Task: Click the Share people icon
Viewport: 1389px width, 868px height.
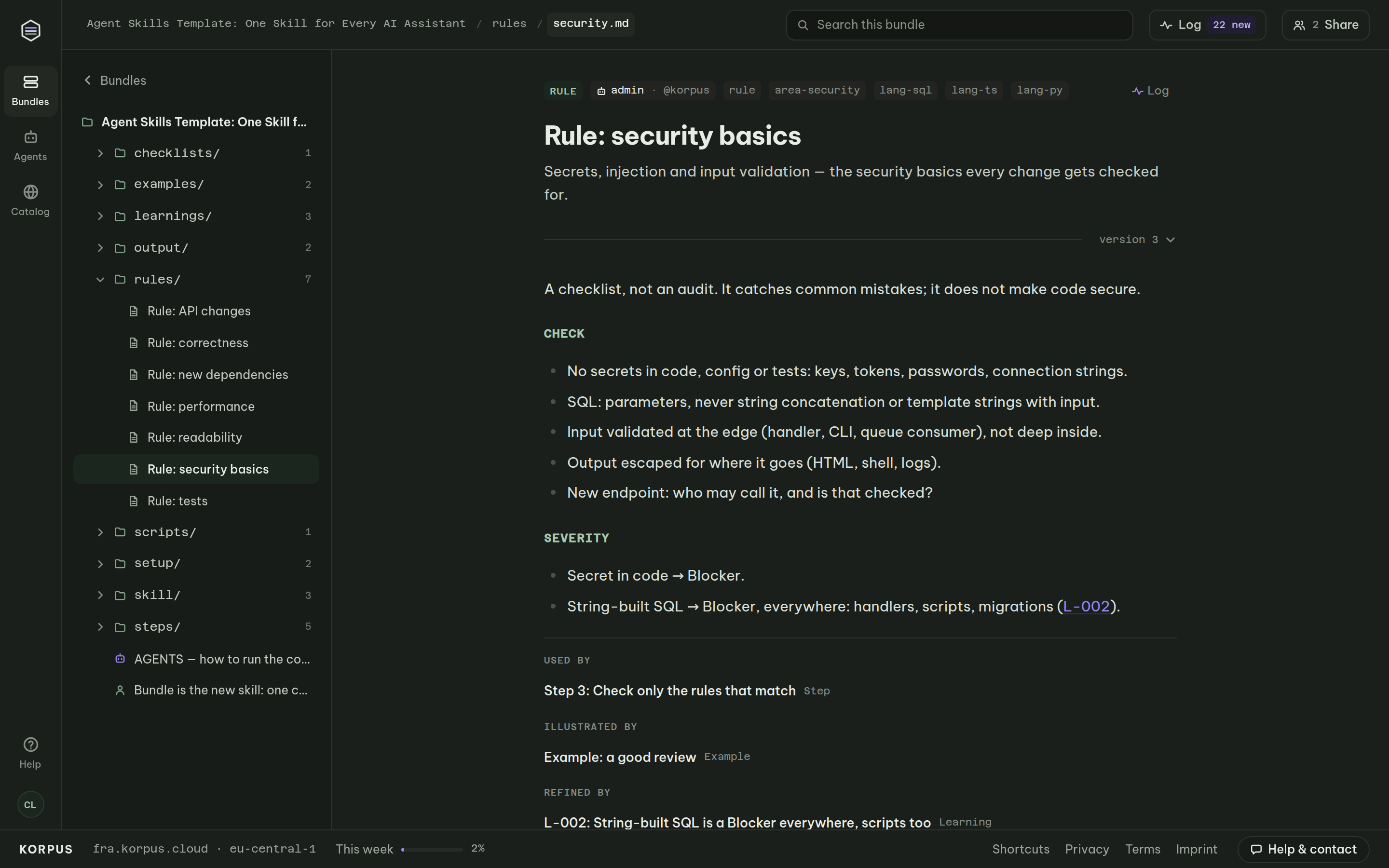Action: click(1299, 25)
